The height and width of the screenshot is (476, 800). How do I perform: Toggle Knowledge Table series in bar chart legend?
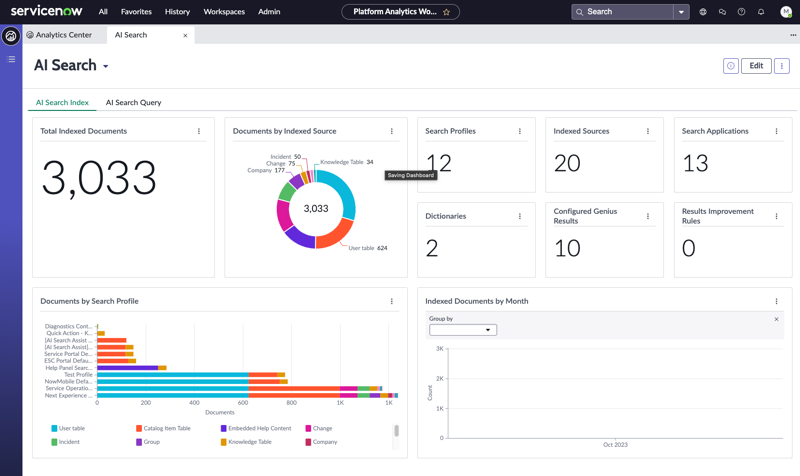pos(246,442)
